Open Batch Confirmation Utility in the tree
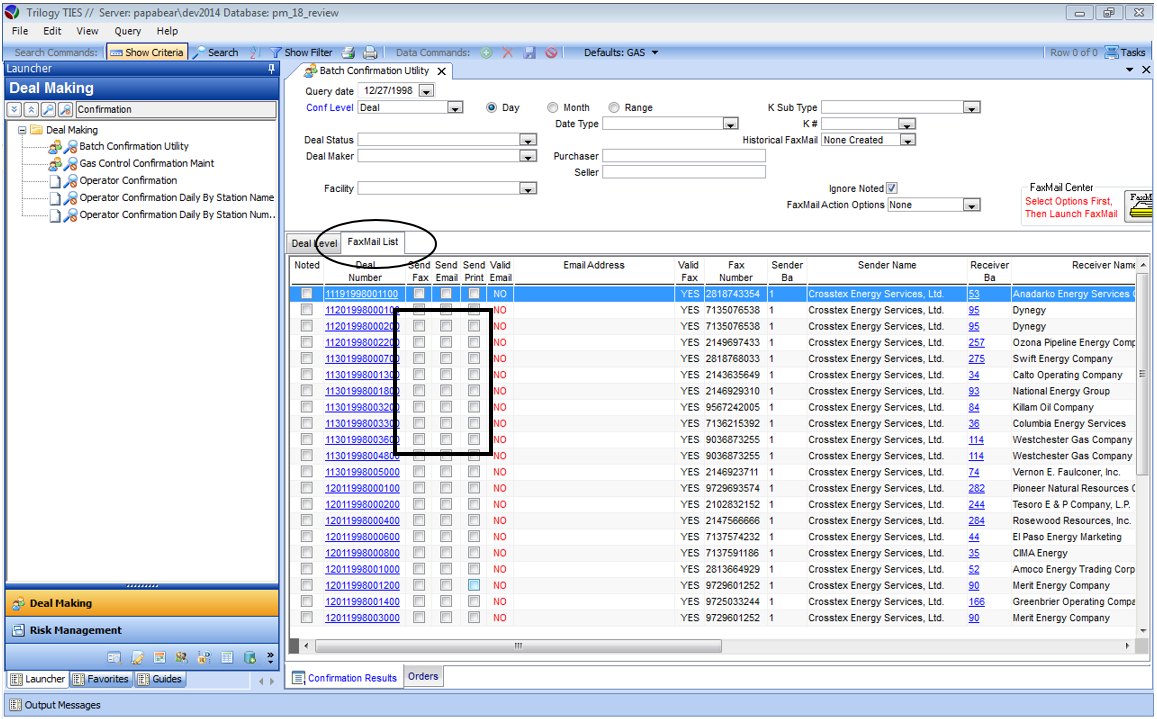 coord(134,146)
